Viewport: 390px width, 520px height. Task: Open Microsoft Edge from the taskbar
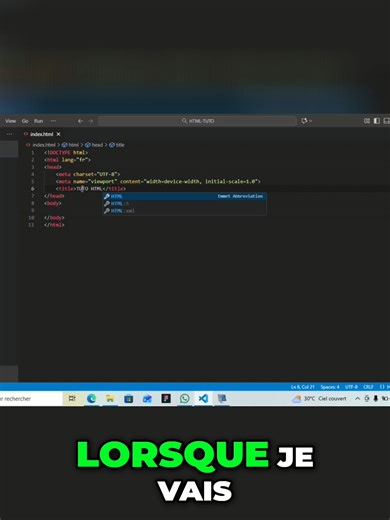tap(91, 398)
